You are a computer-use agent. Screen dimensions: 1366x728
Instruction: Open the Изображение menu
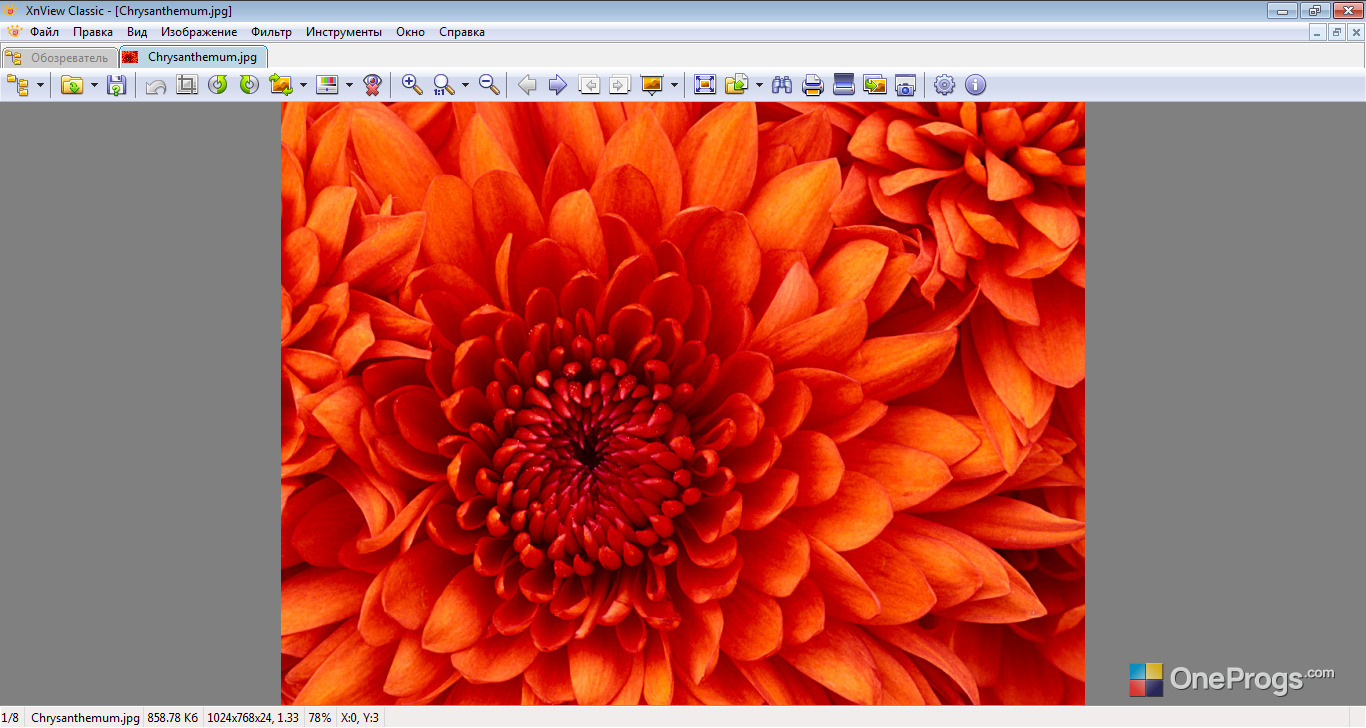[x=199, y=32]
